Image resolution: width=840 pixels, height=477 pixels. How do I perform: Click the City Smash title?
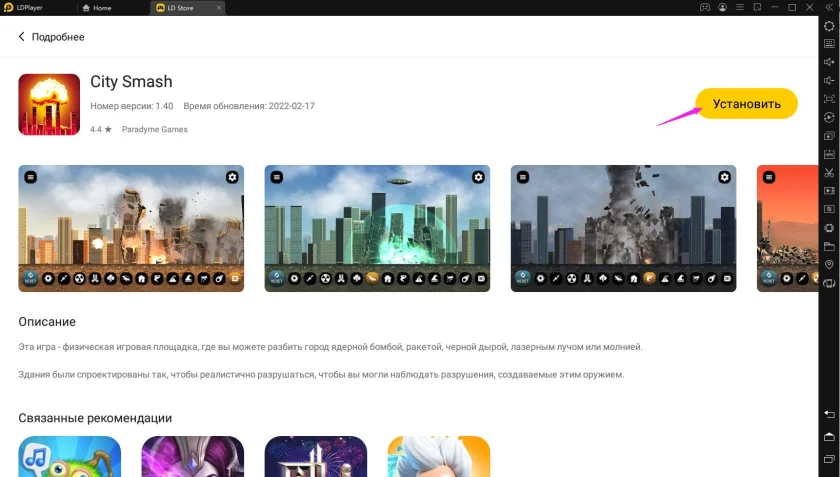tap(131, 81)
